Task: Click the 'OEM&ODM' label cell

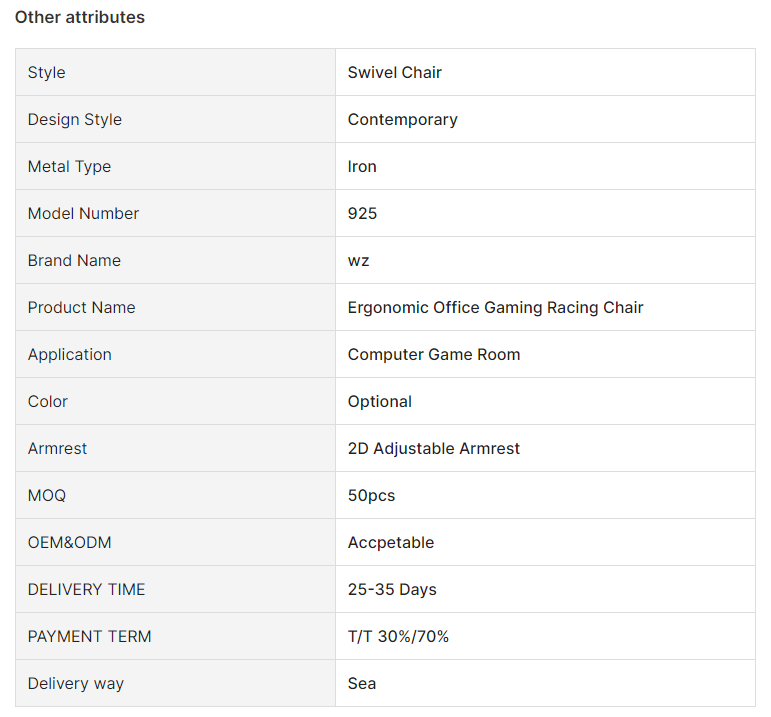Action: pos(70,542)
